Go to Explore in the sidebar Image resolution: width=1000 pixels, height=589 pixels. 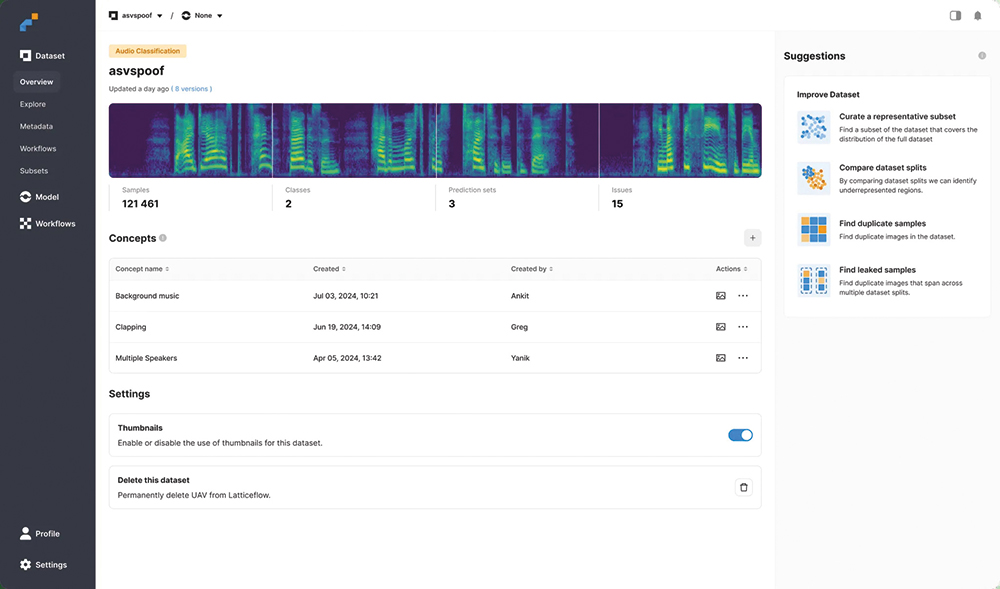pos(33,104)
